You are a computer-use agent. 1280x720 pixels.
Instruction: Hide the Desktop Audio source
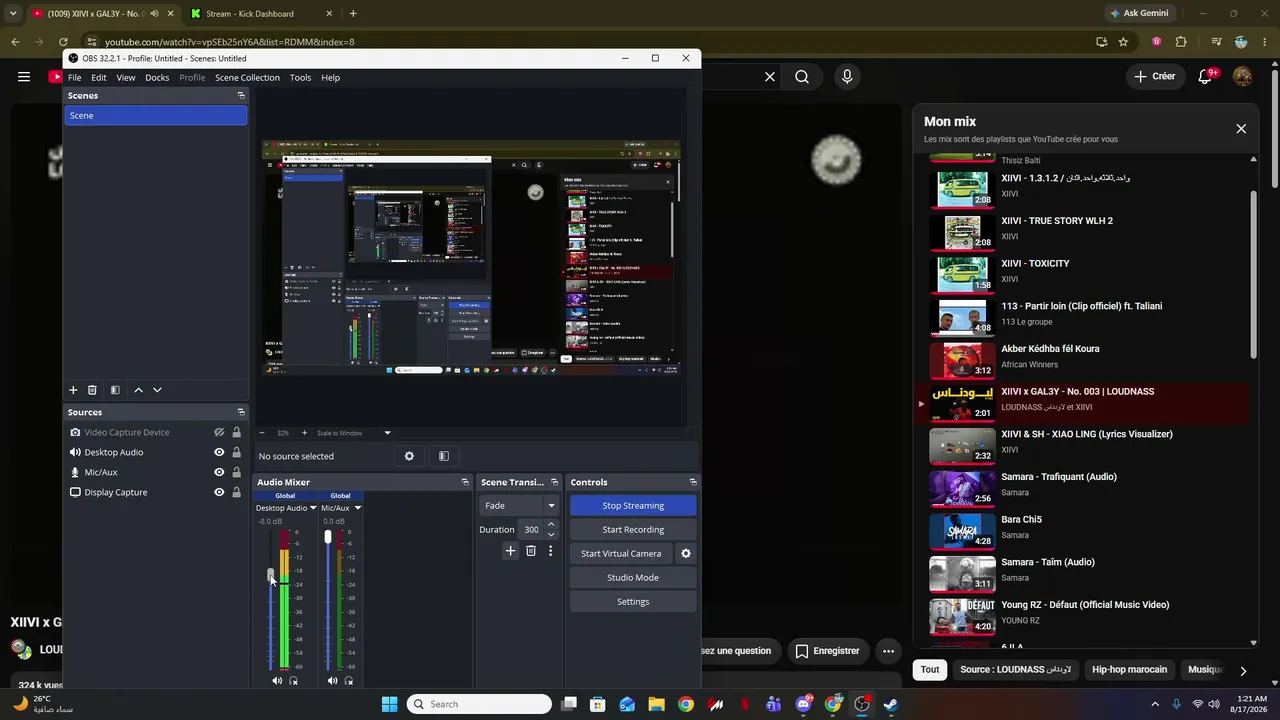(x=219, y=452)
